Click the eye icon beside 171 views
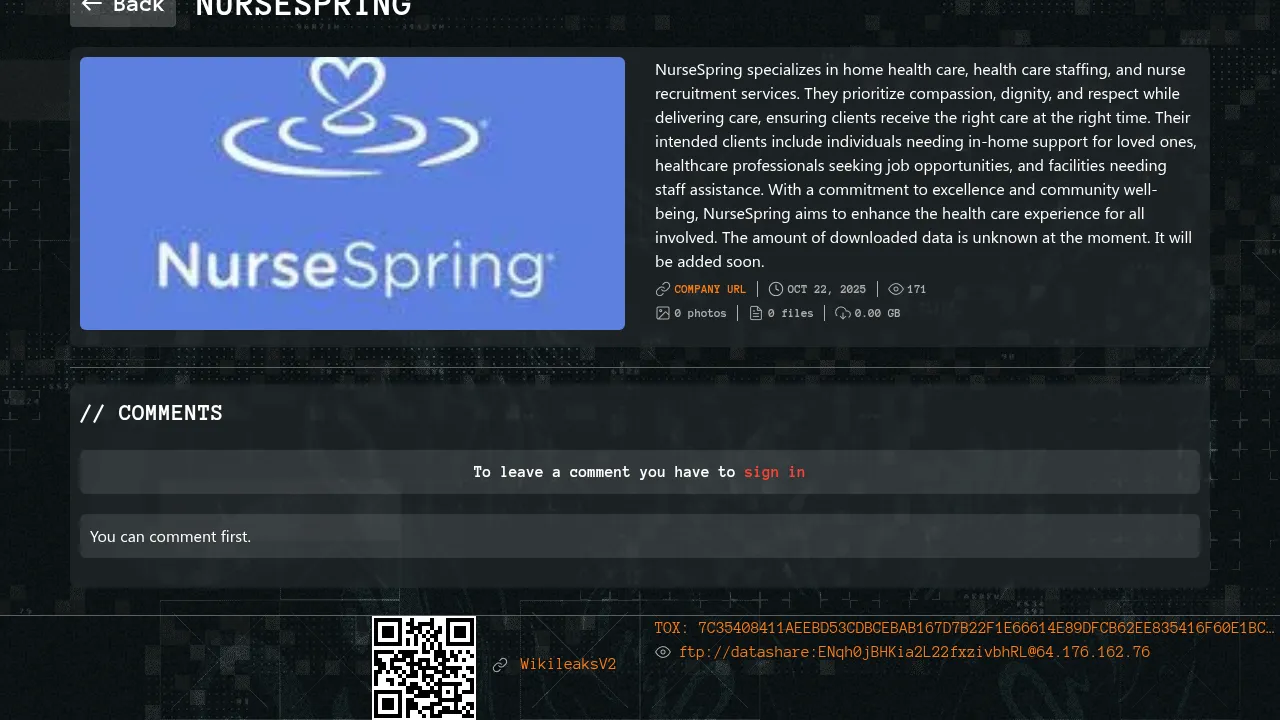 point(896,289)
